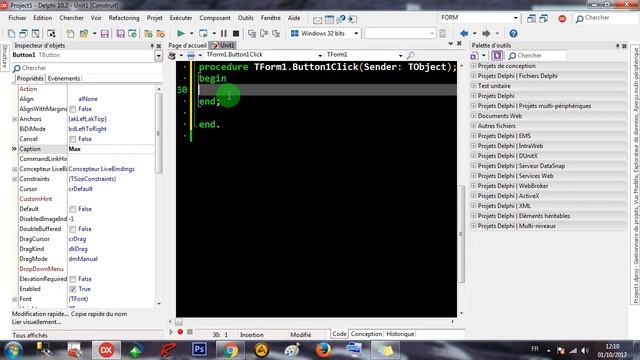640x360 pixels.
Task: Click the Run without debugging icon
Action: point(203,33)
